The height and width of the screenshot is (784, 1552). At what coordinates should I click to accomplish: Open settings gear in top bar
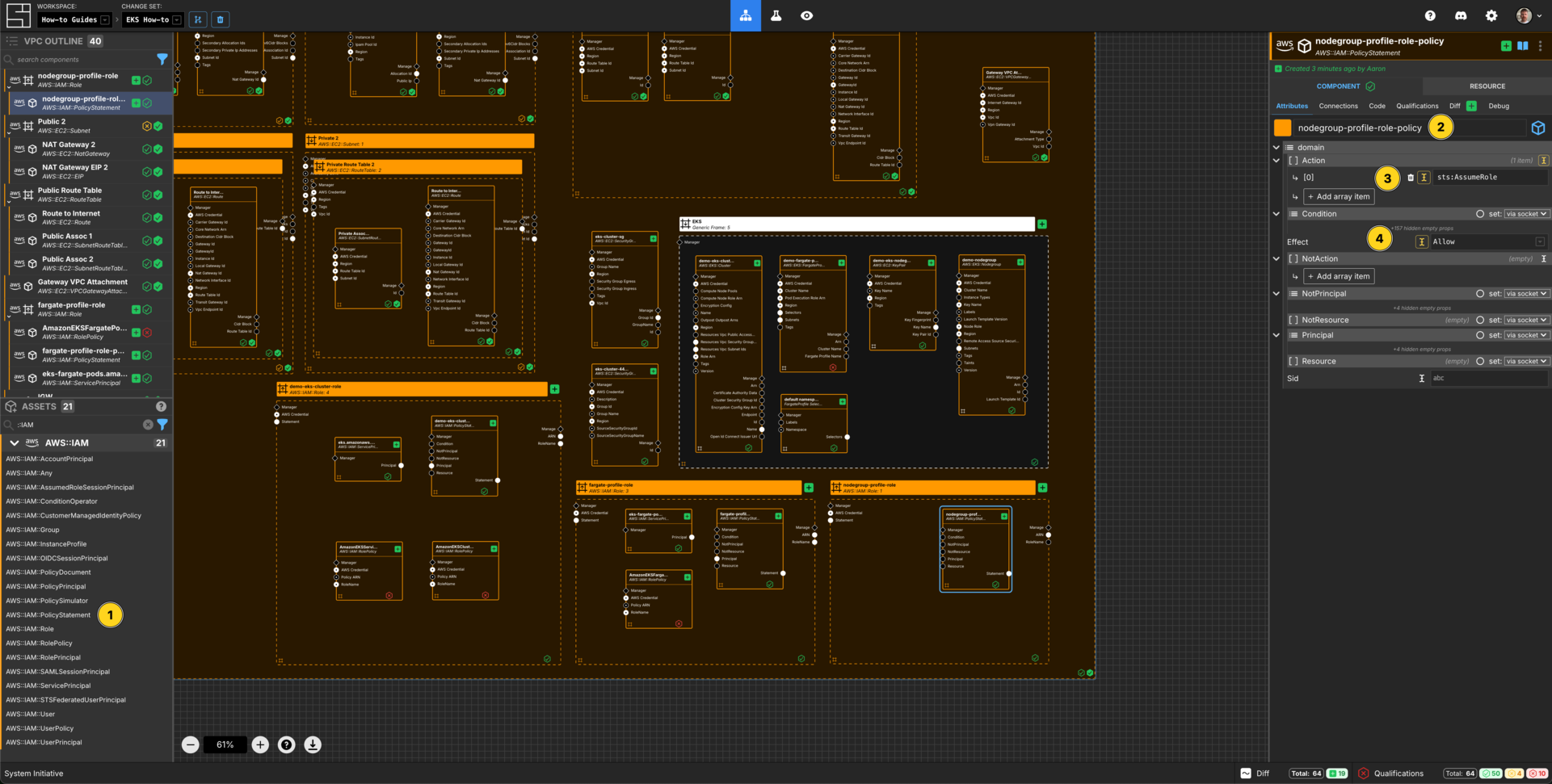(x=1491, y=15)
